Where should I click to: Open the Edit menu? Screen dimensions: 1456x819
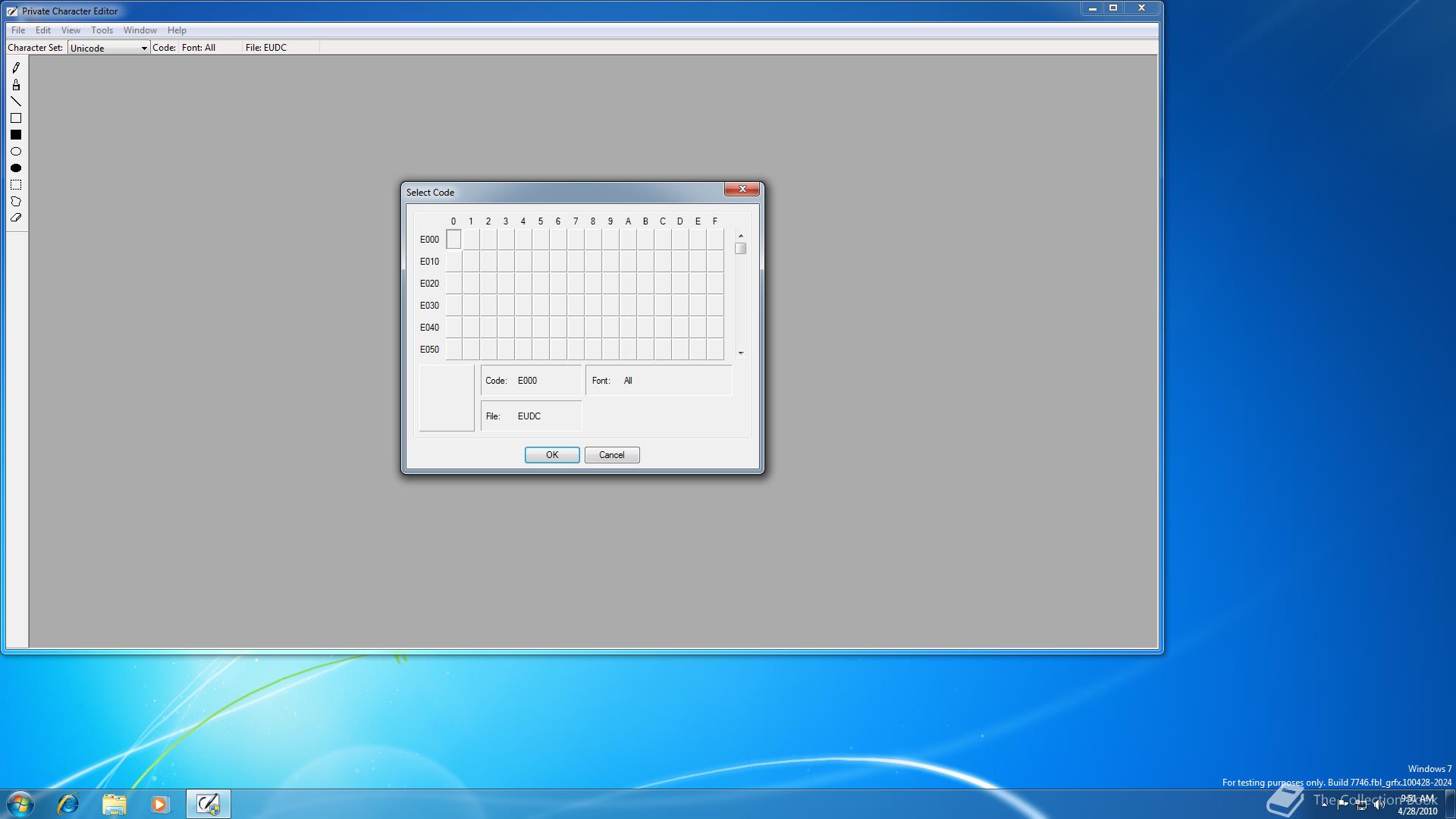pyautogui.click(x=43, y=30)
